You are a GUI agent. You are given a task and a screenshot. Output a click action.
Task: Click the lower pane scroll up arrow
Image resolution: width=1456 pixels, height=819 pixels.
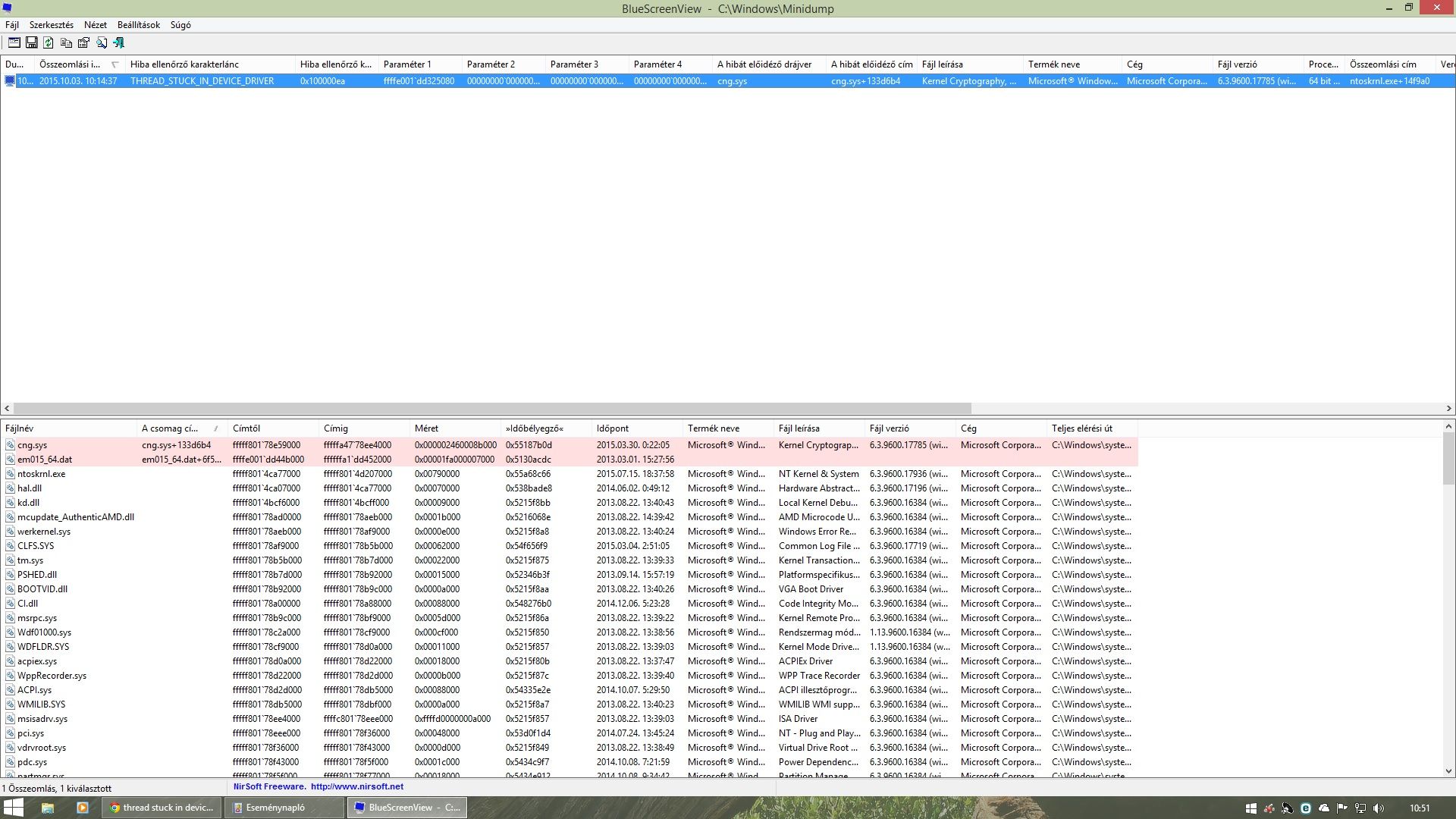[1448, 427]
